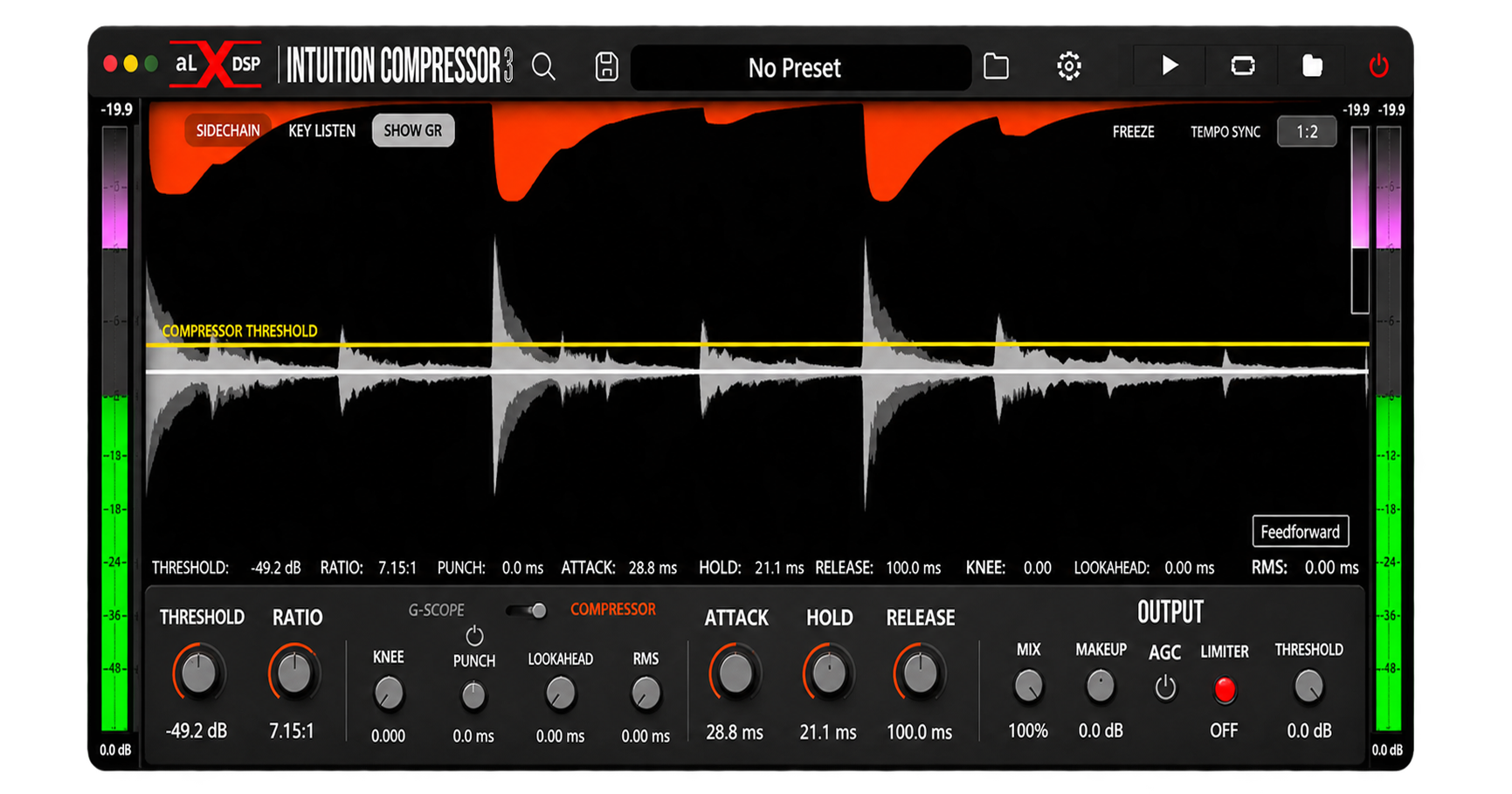Click the ATTACK knob
This screenshot has width=1512, height=794.
point(735,673)
